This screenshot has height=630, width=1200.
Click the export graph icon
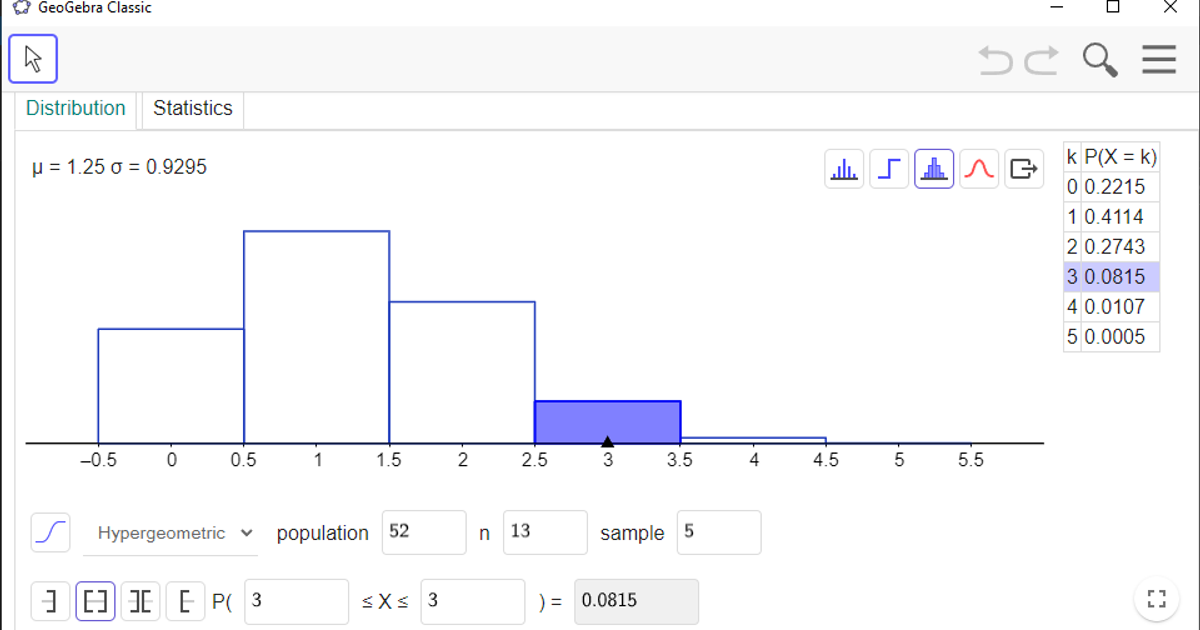1023,169
